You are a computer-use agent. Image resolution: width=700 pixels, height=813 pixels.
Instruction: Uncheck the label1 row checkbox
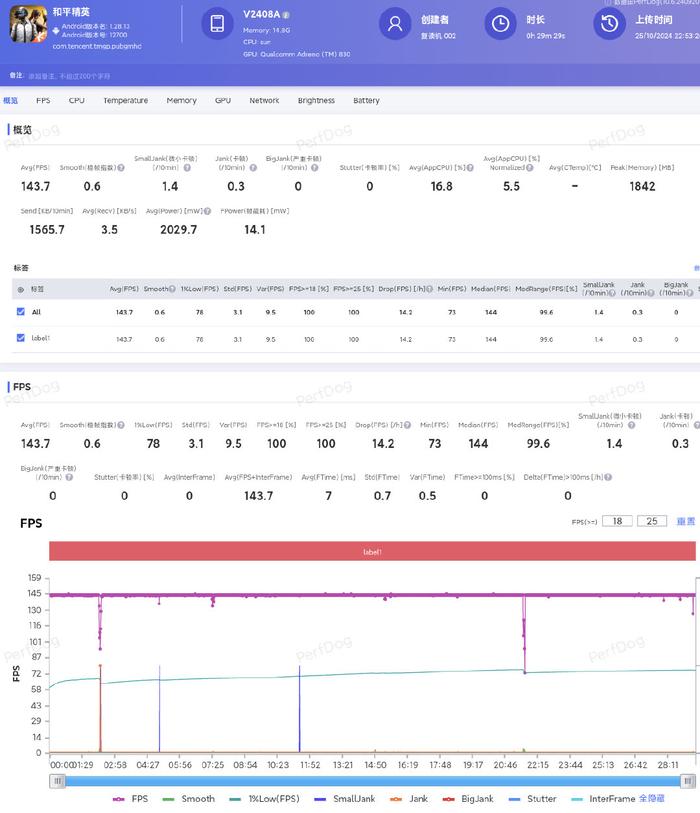21,338
